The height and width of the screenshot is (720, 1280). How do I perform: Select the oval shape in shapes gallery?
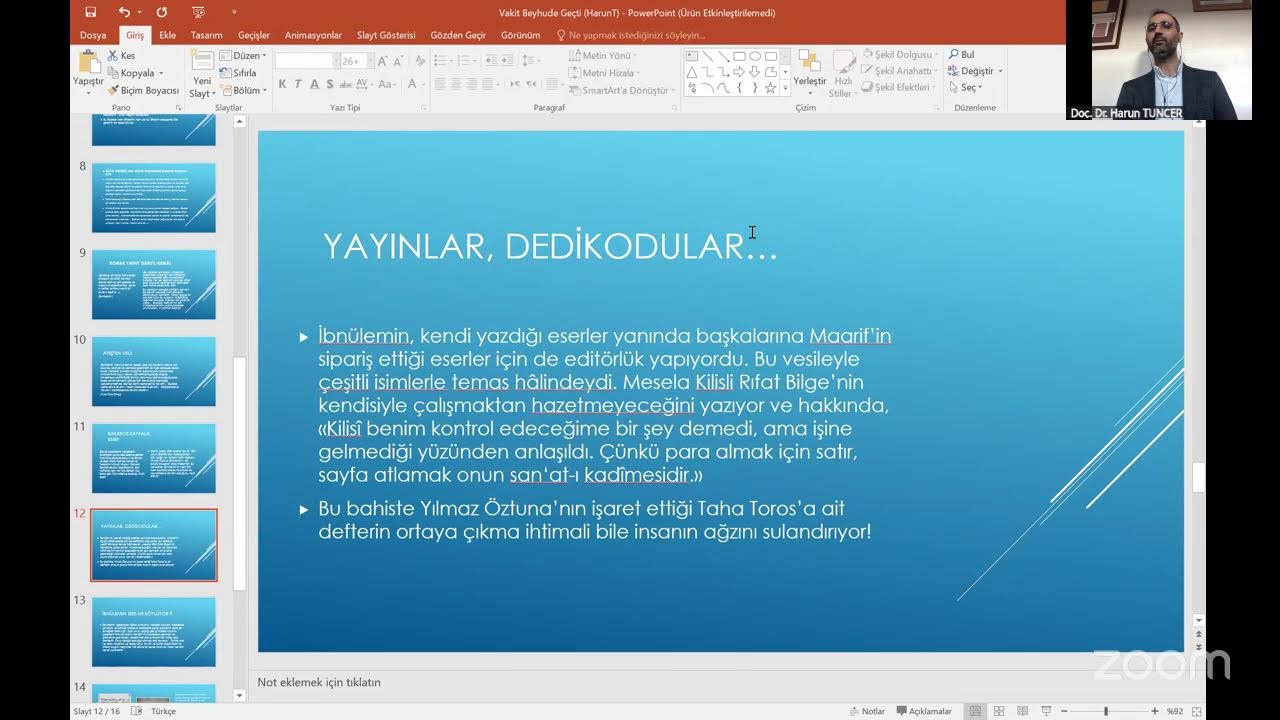pos(755,56)
